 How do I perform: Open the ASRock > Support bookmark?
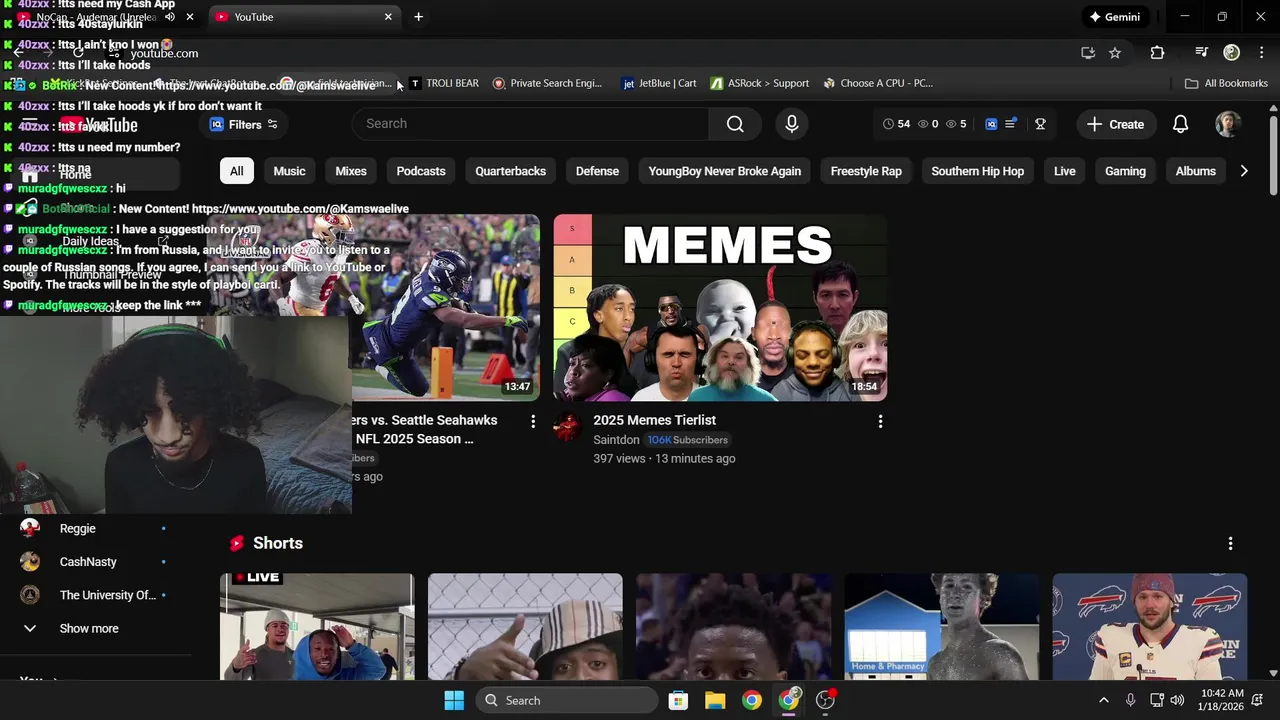[759, 83]
